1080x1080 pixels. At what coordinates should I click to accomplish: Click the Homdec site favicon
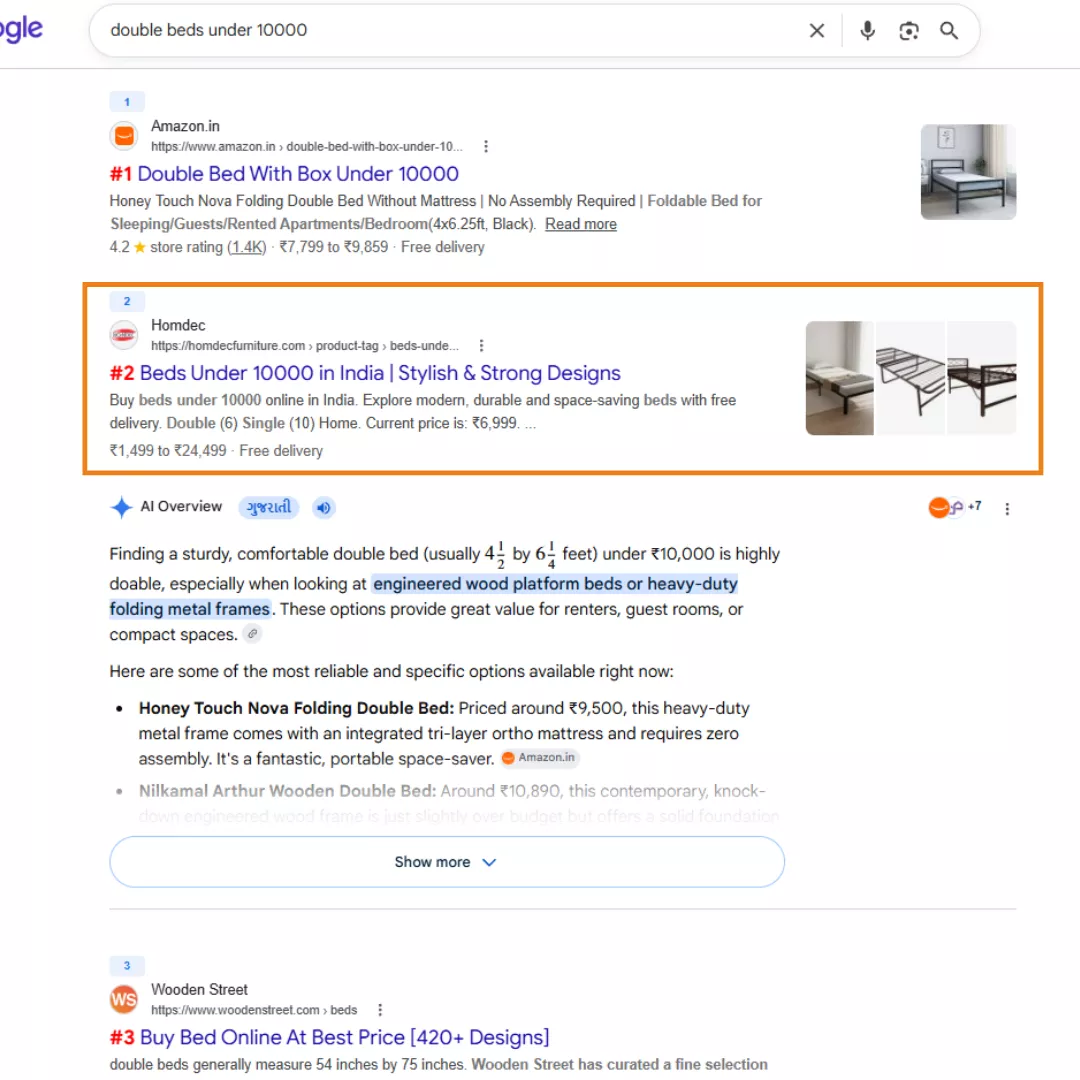click(x=124, y=335)
